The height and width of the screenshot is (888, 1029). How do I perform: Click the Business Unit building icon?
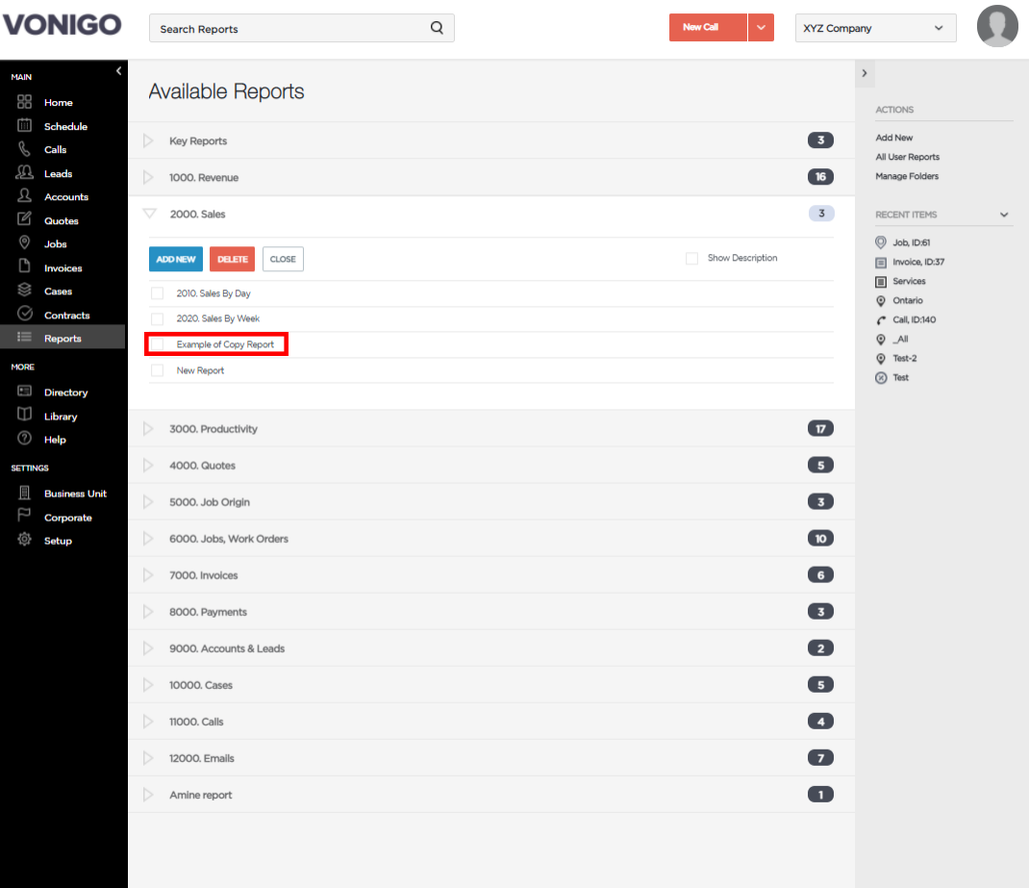tap(24, 492)
